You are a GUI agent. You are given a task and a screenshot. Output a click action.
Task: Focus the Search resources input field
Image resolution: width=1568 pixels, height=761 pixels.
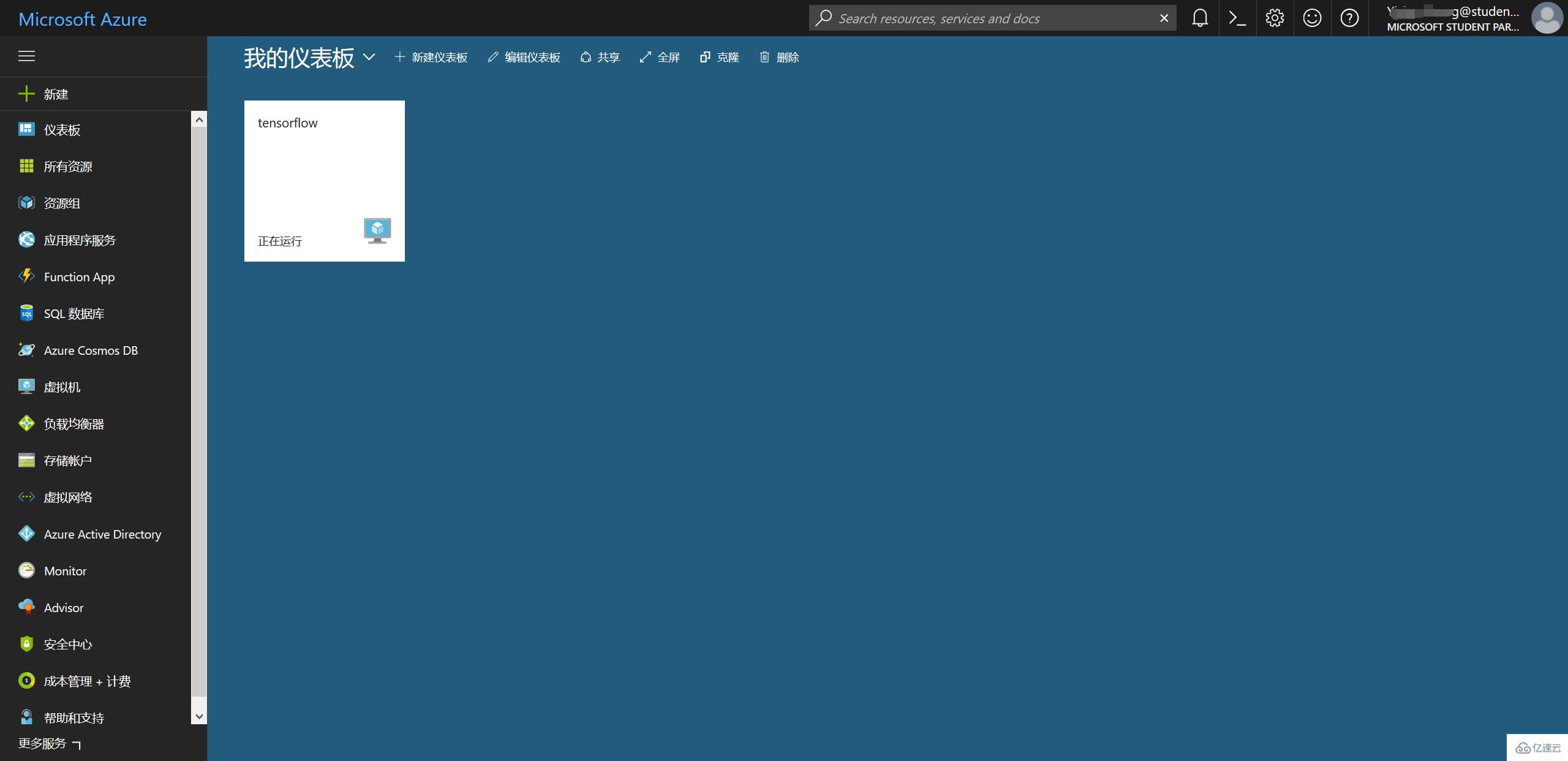pyautogui.click(x=992, y=18)
